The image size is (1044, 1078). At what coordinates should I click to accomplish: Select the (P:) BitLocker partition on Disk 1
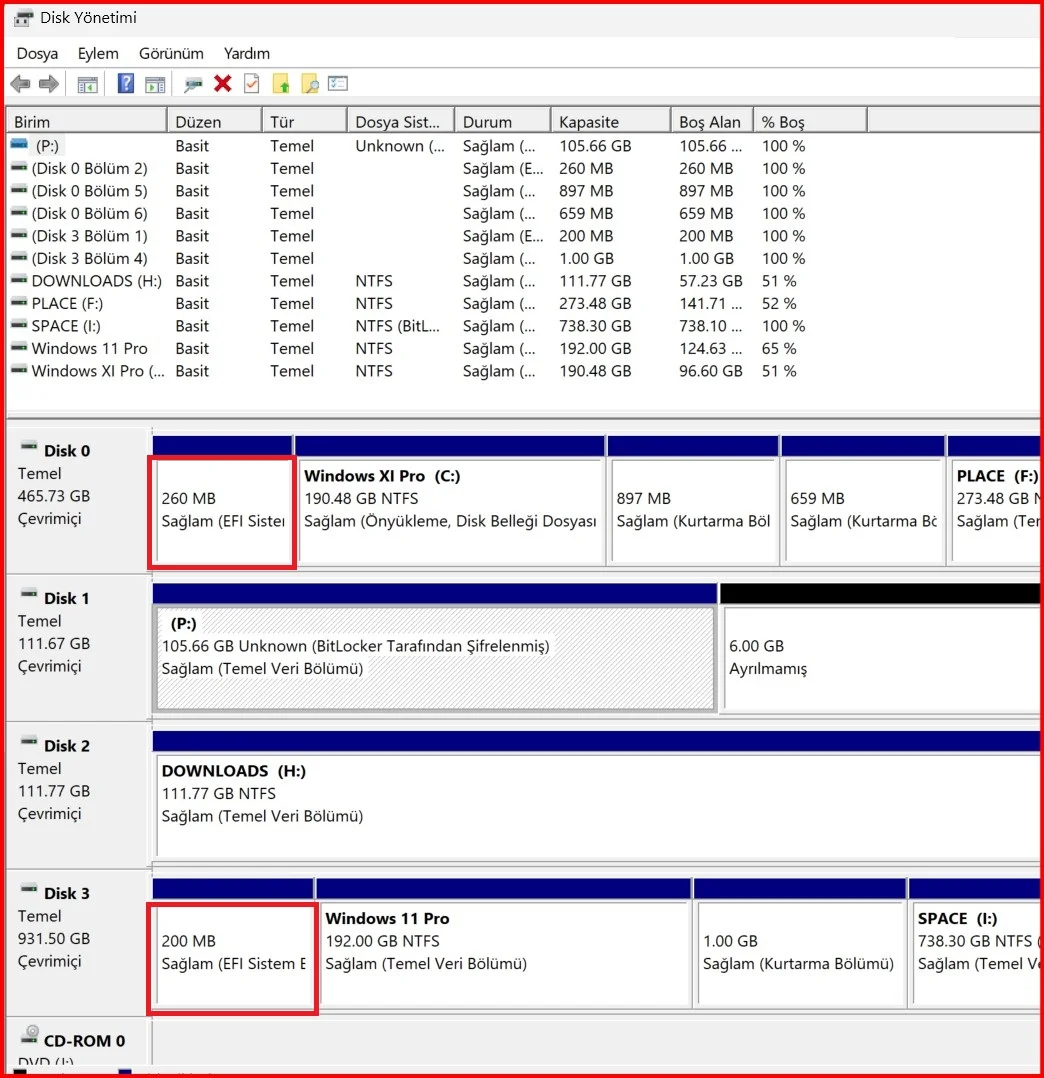[435, 658]
